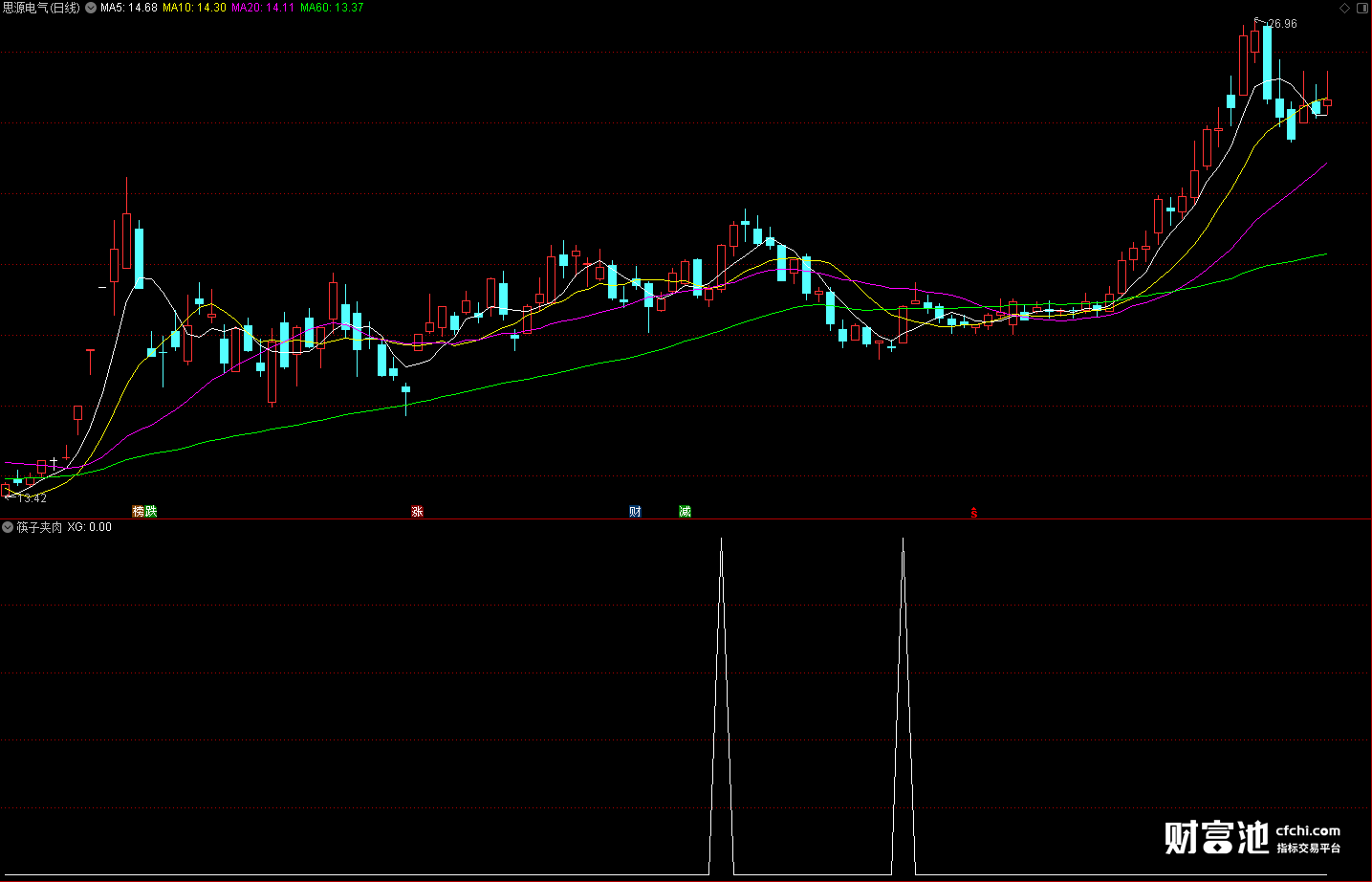The height and width of the screenshot is (882, 1372).
Task: Select the MA10 yellow average label
Action: pyautogui.click(x=195, y=8)
